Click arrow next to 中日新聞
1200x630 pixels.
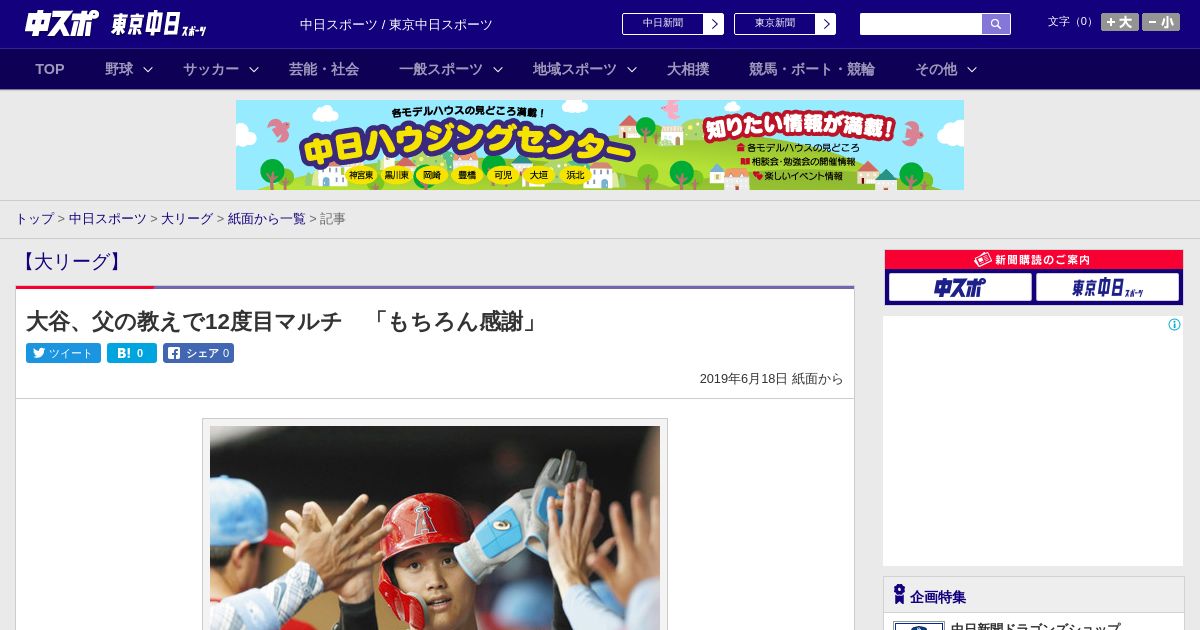pyautogui.click(x=714, y=24)
